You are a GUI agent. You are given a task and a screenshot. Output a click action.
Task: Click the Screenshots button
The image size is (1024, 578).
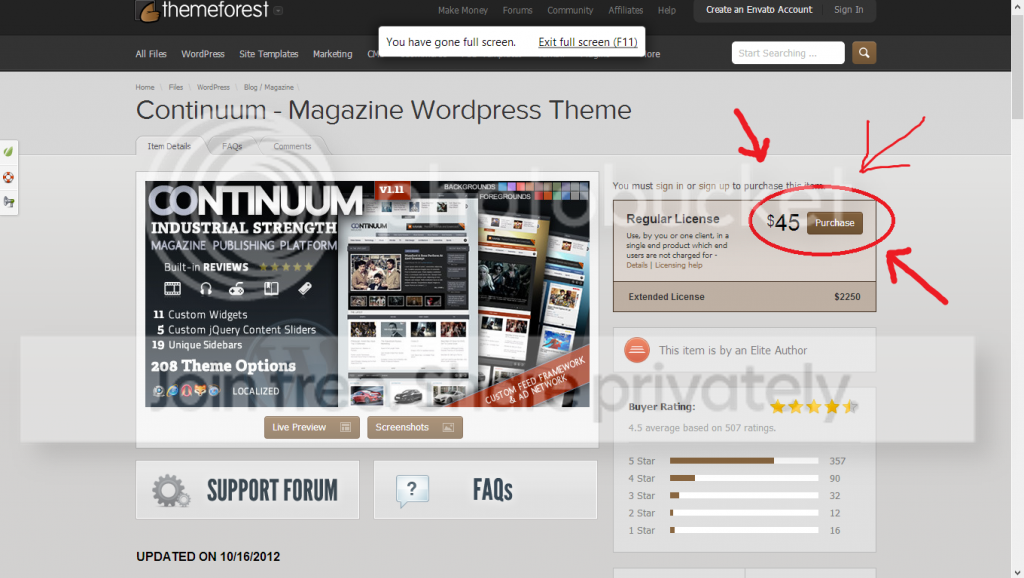[x=415, y=427]
